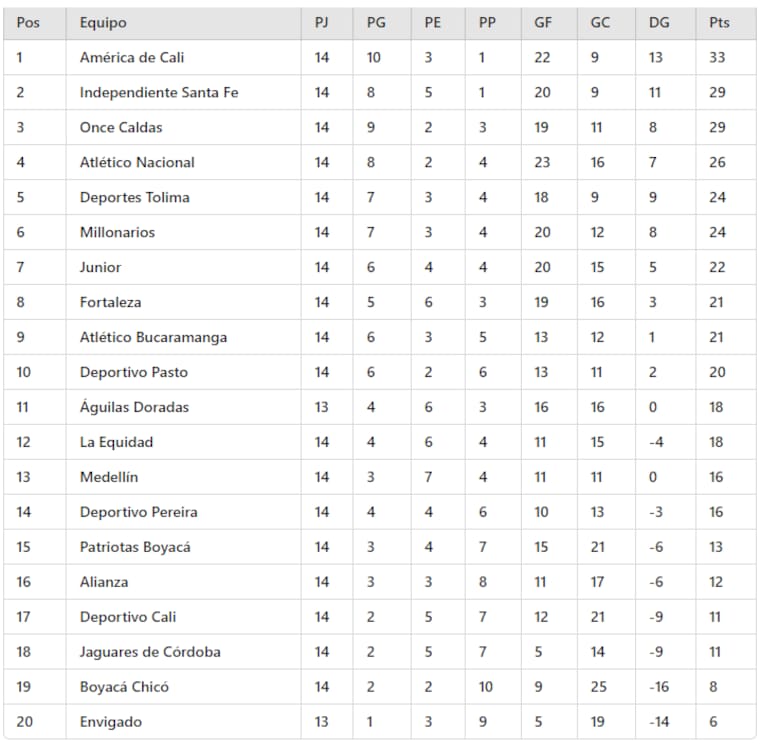Click the Equipo column header

[x=103, y=23]
